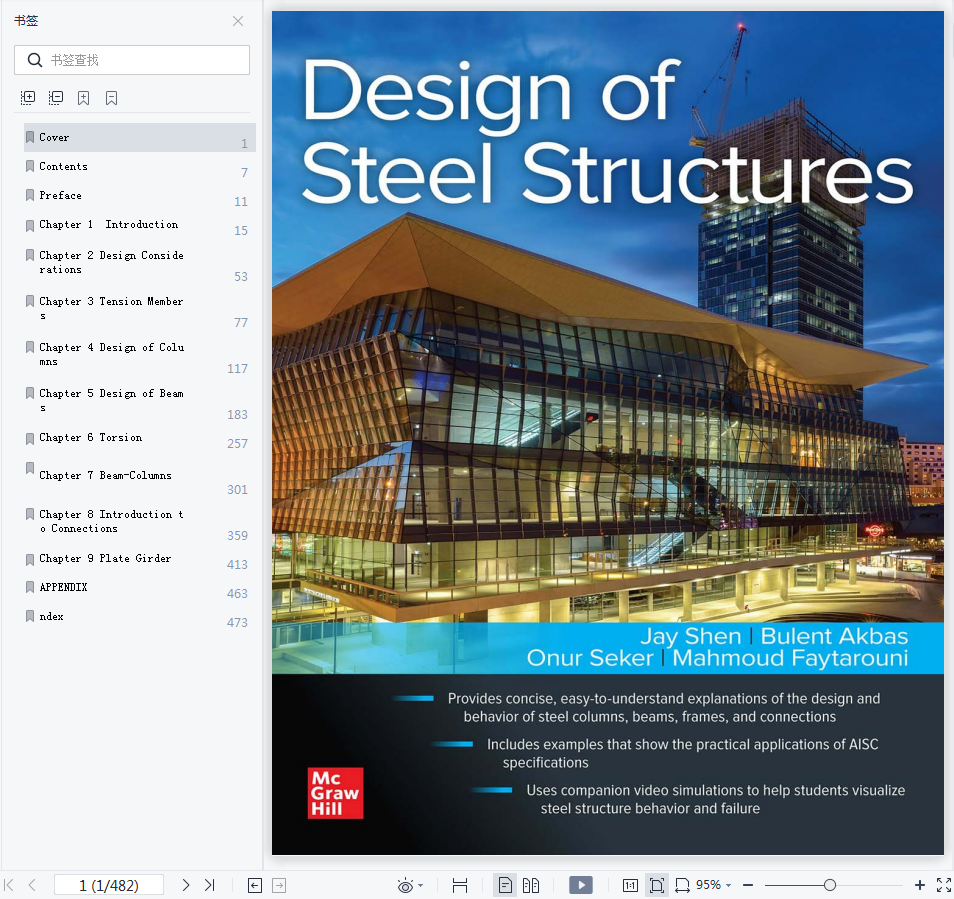Click page number 183 in bookmarks

[237, 415]
